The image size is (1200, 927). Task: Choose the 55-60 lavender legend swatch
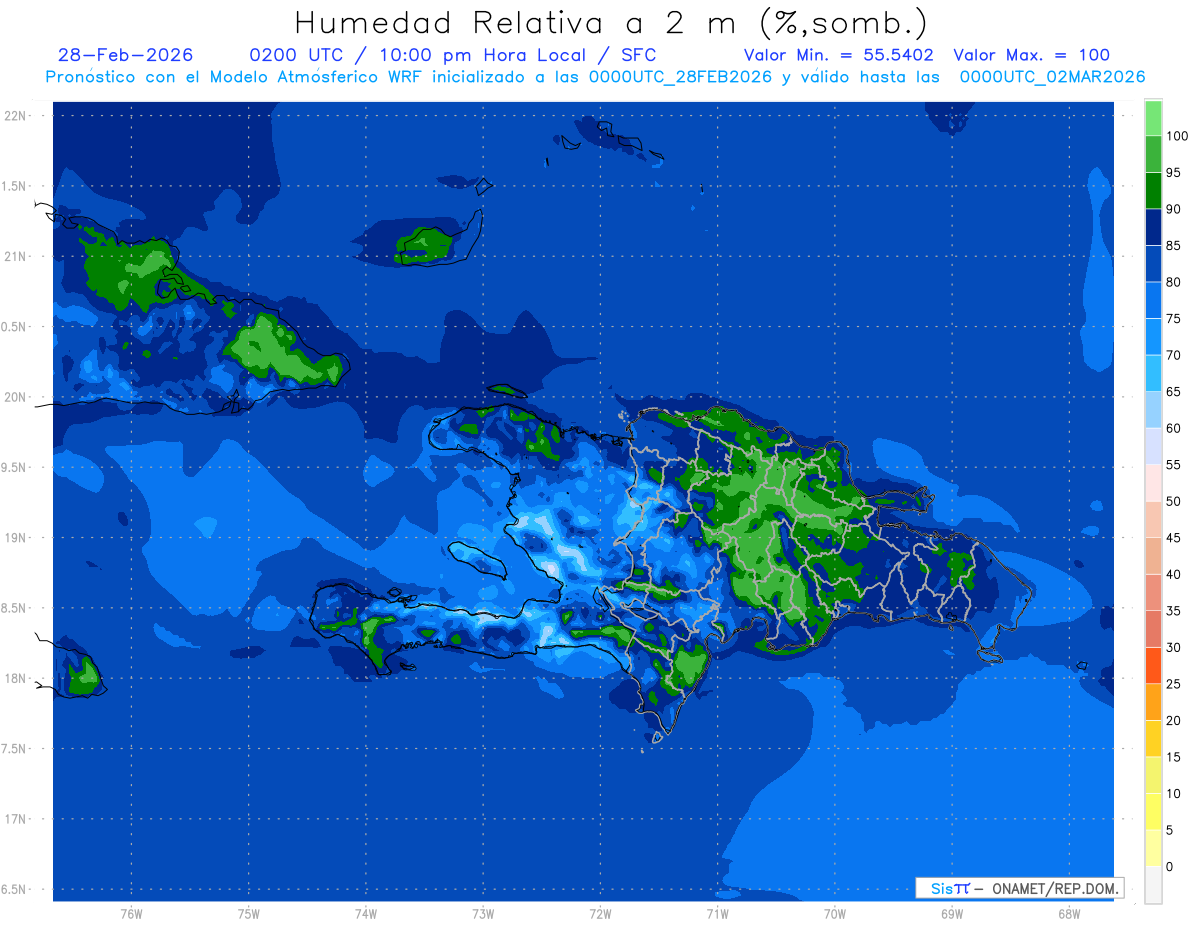(x=1153, y=446)
